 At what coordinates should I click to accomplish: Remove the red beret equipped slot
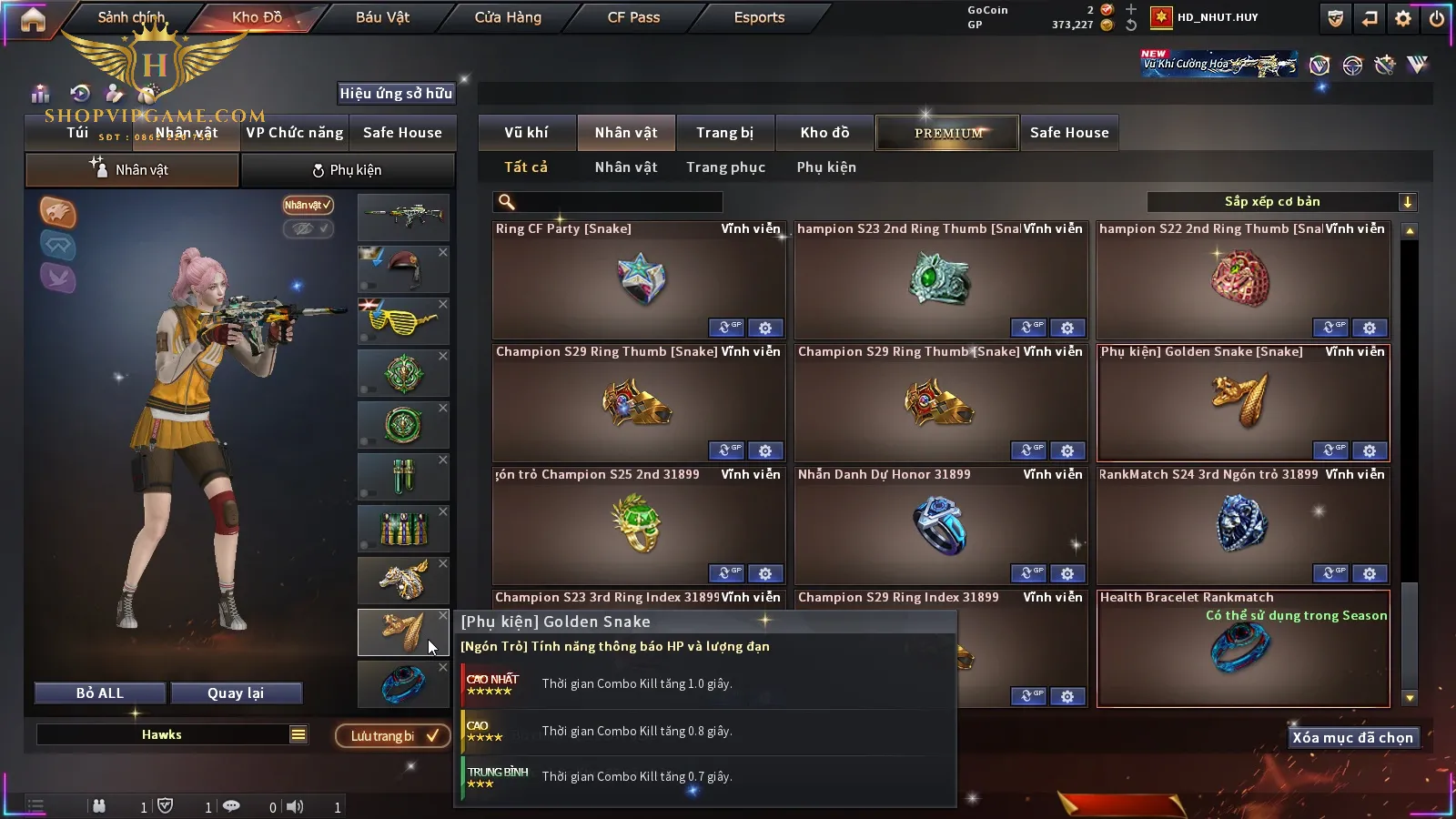coord(443,252)
